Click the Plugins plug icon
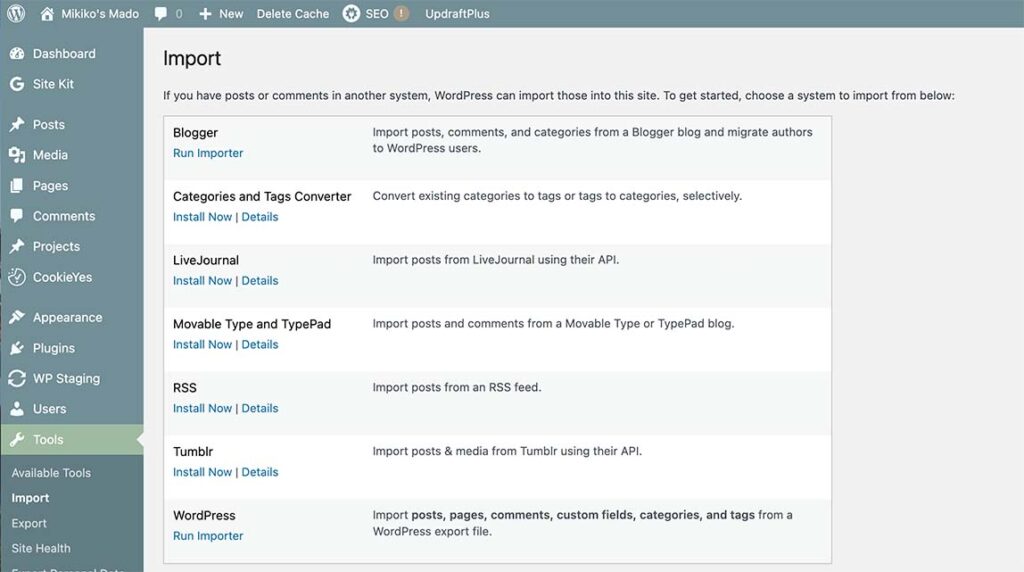Screen dimensions: 1024x572 [17, 348]
